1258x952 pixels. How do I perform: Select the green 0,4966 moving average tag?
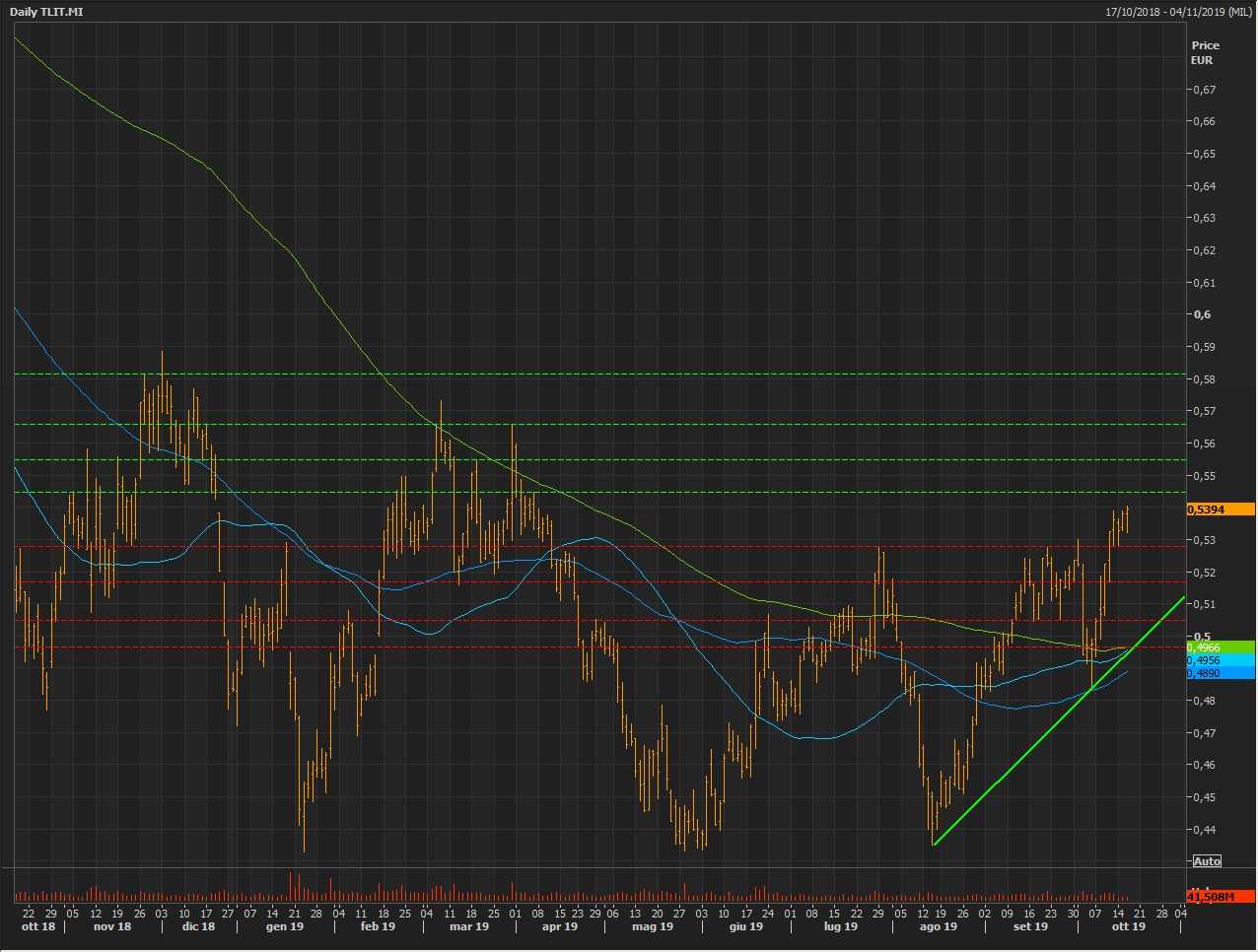pos(1220,647)
